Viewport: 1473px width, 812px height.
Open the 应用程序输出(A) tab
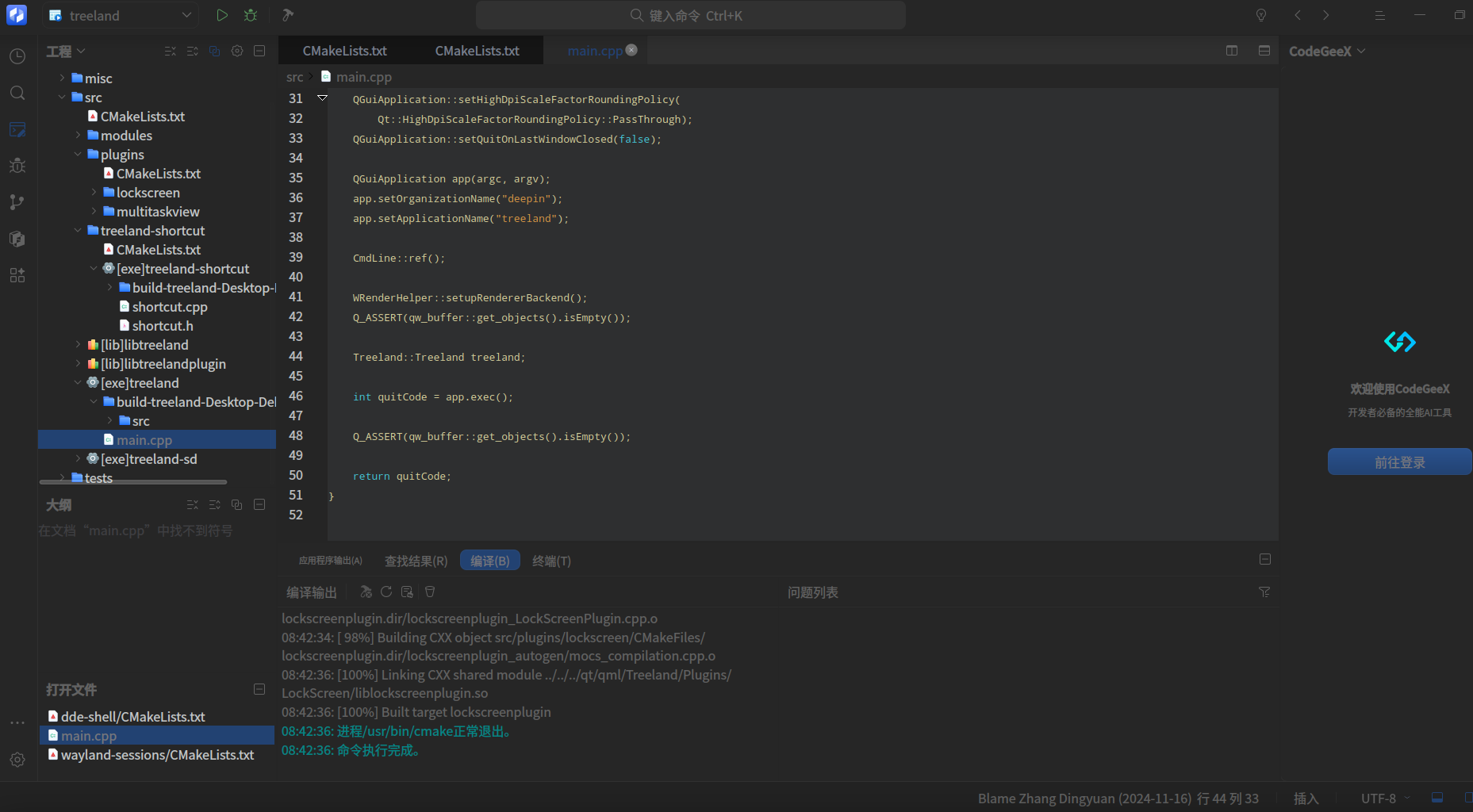coord(331,561)
